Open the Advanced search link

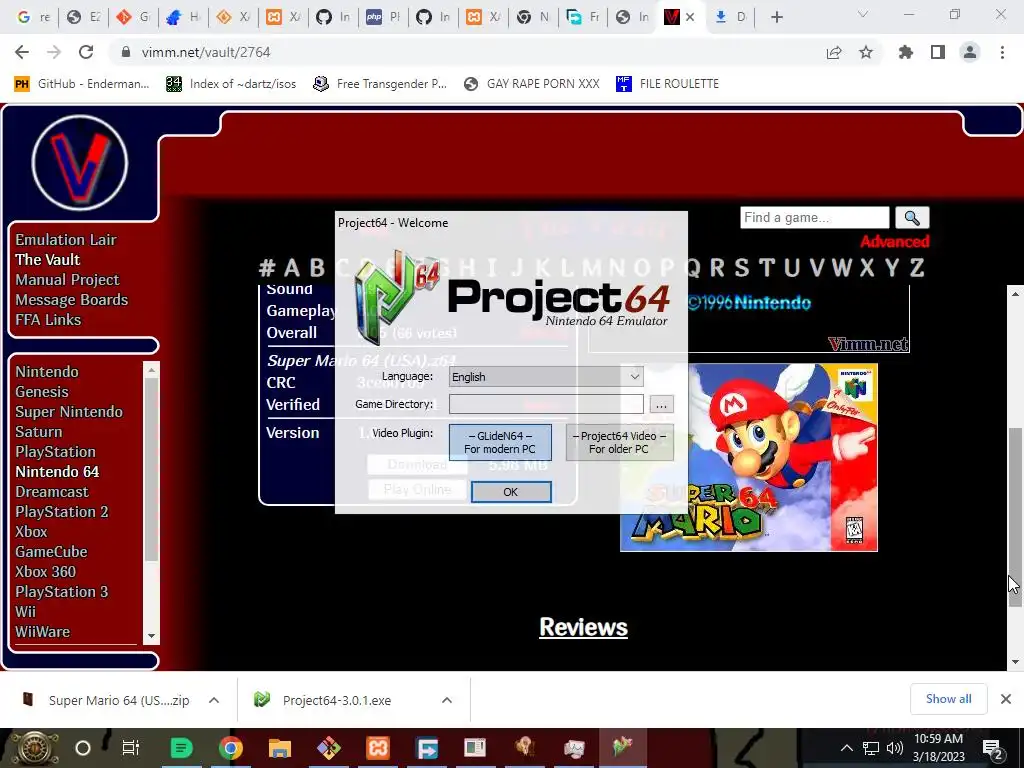pos(894,242)
